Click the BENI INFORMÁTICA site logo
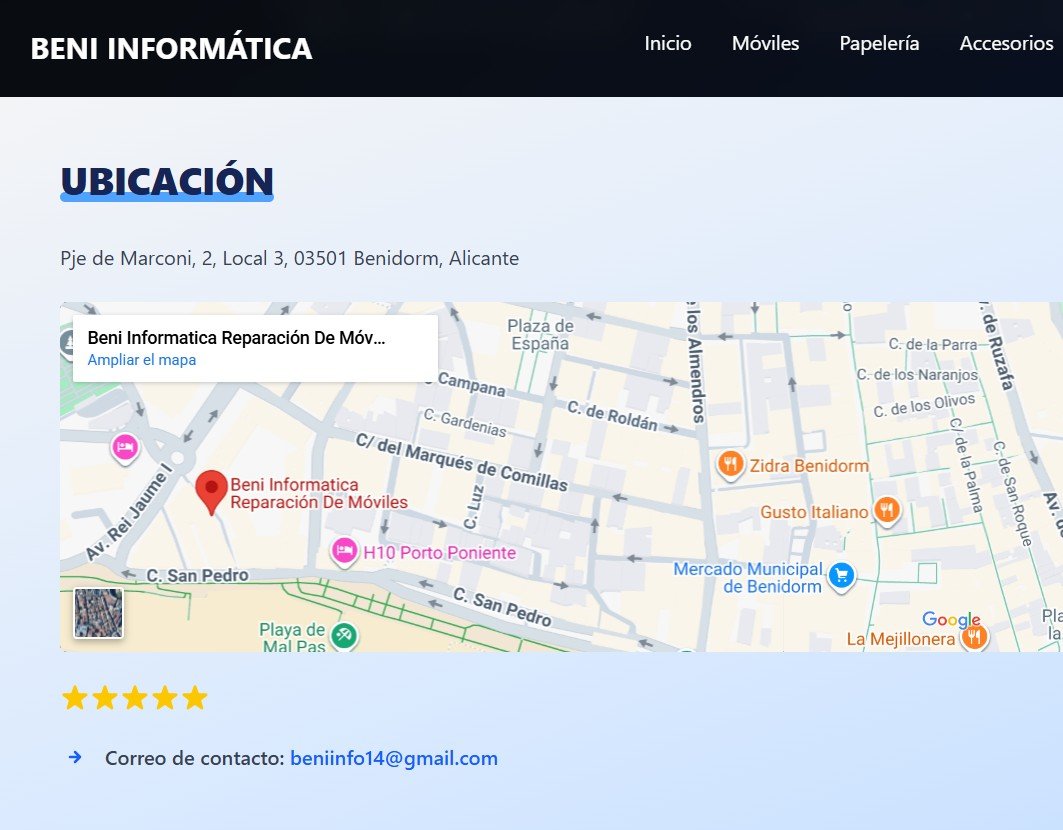Screen dimensions: 1063x830 click(172, 48)
